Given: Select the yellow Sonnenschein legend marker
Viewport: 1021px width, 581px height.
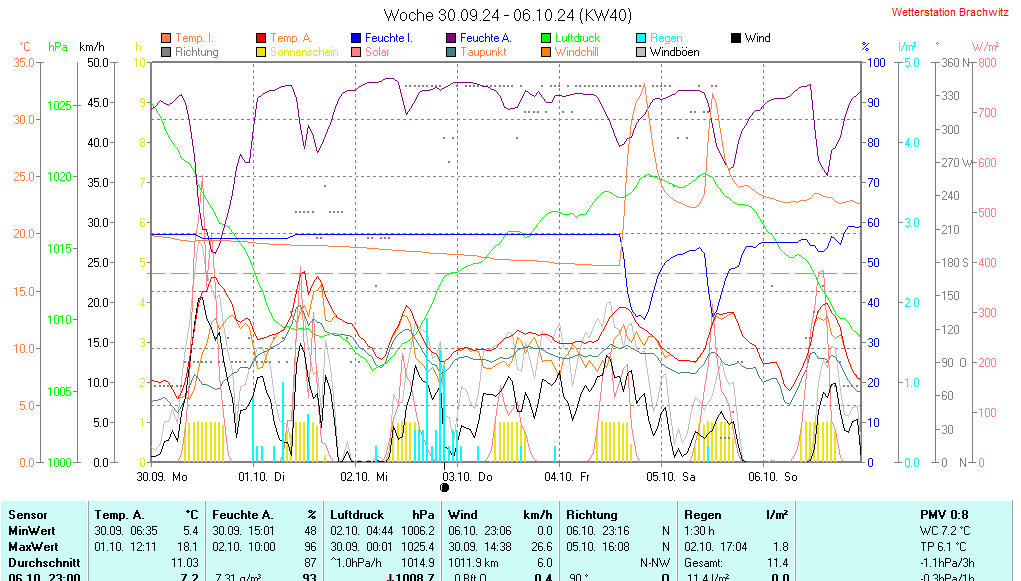Looking at the screenshot, I should pyautogui.click(x=261, y=52).
